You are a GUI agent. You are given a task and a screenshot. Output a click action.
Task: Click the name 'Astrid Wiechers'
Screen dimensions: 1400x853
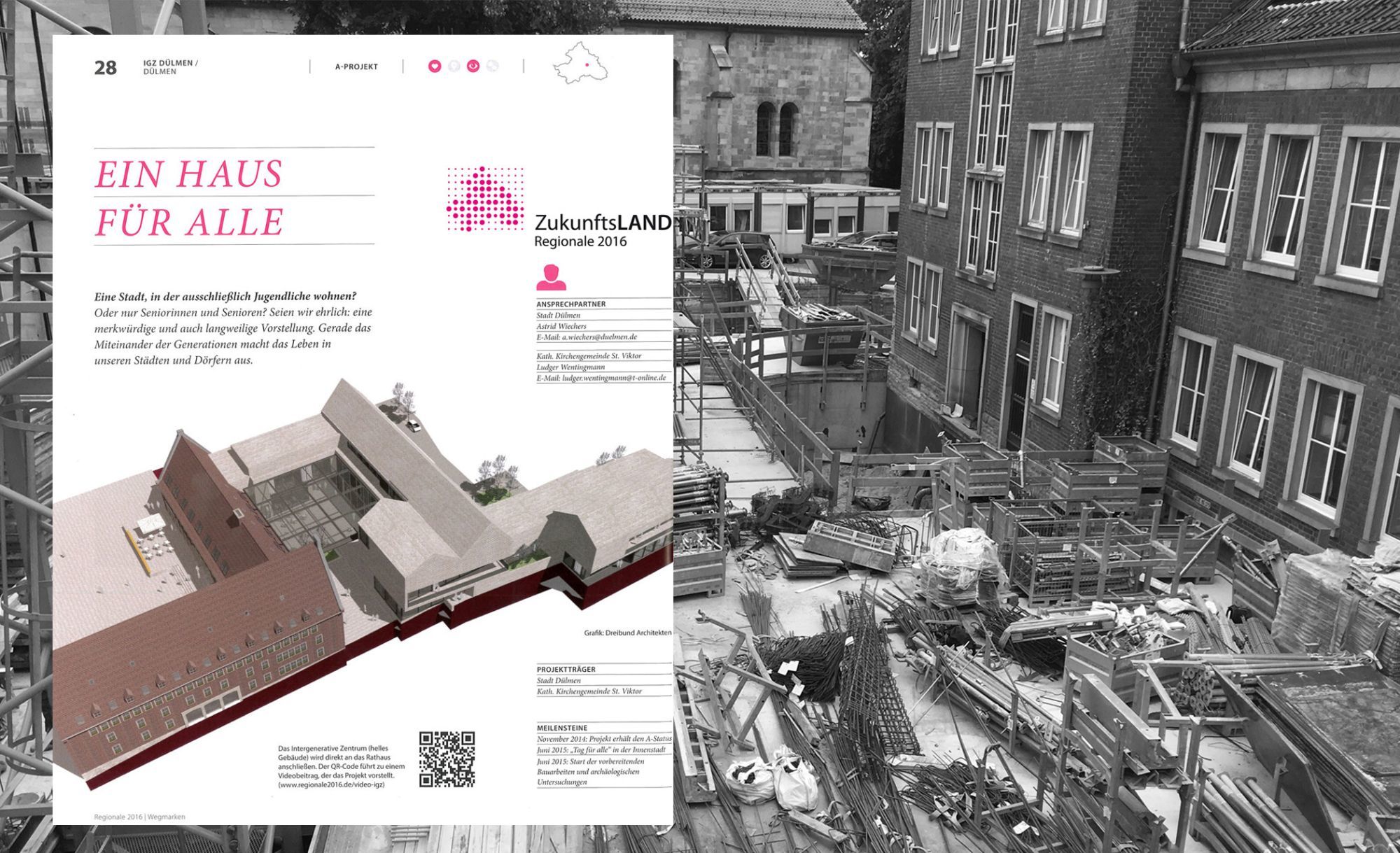(x=561, y=326)
